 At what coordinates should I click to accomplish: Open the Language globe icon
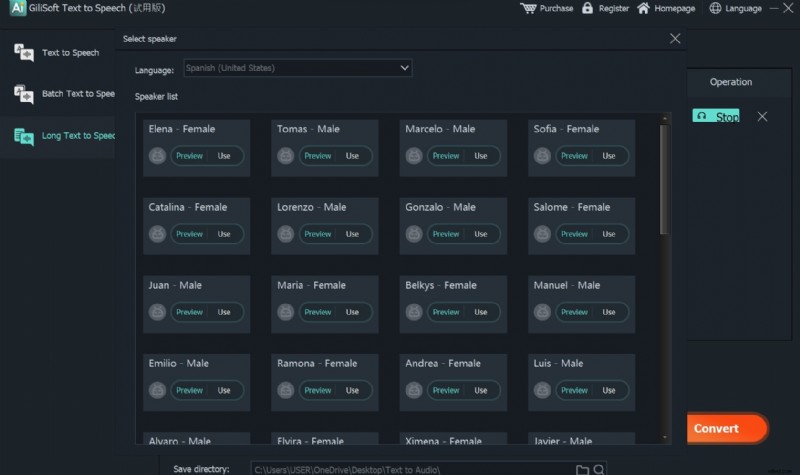715,8
